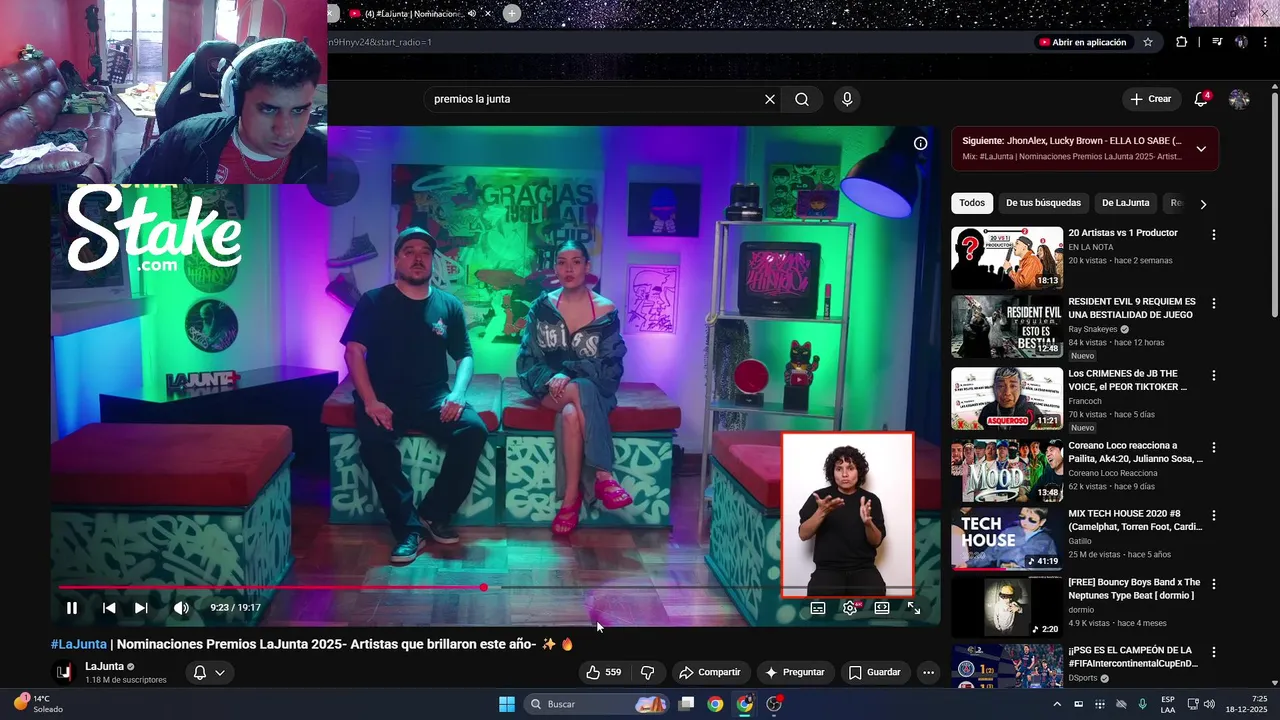Open a new browser tab
1280x720 pixels.
point(512,13)
